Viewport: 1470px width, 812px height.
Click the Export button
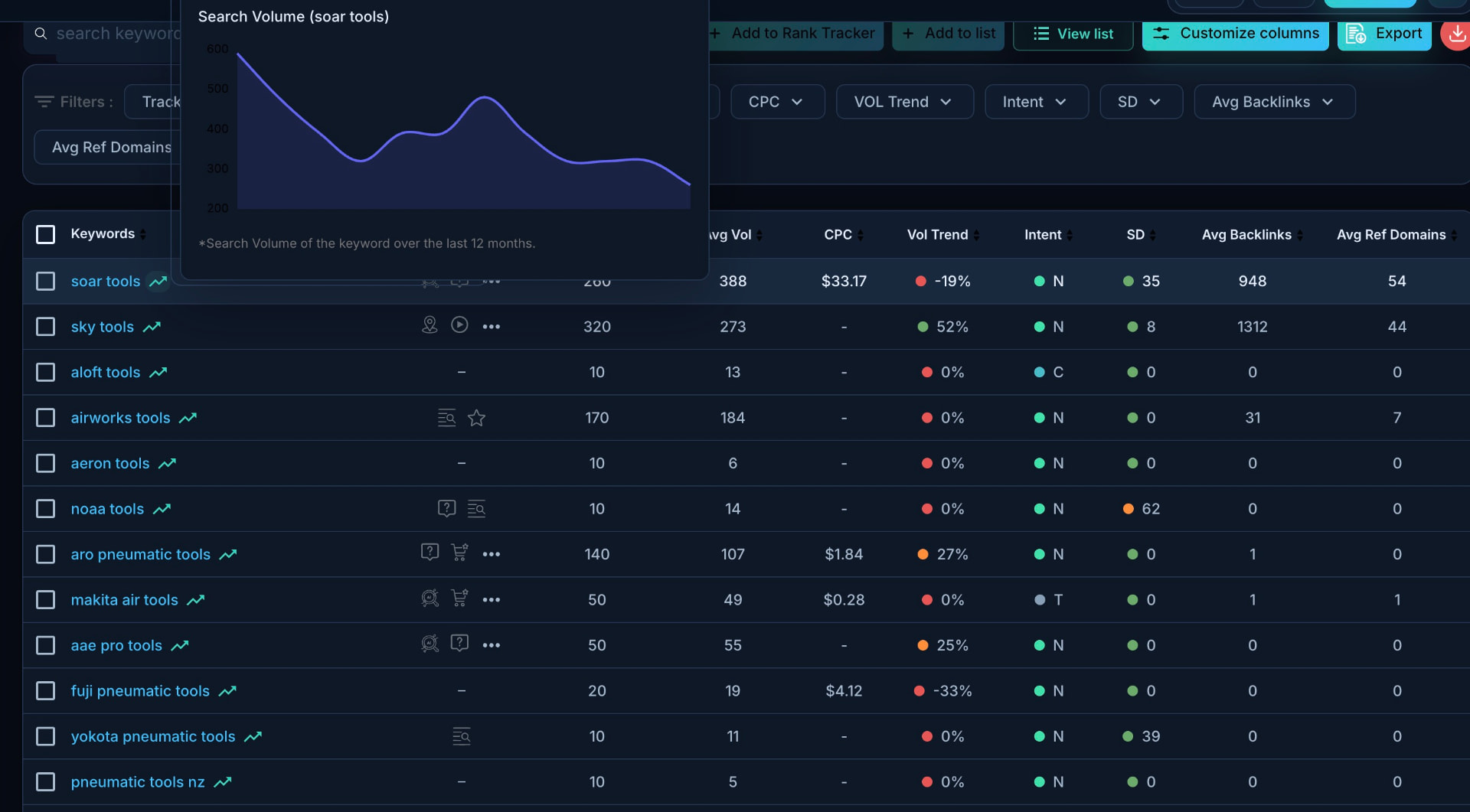tap(1384, 34)
